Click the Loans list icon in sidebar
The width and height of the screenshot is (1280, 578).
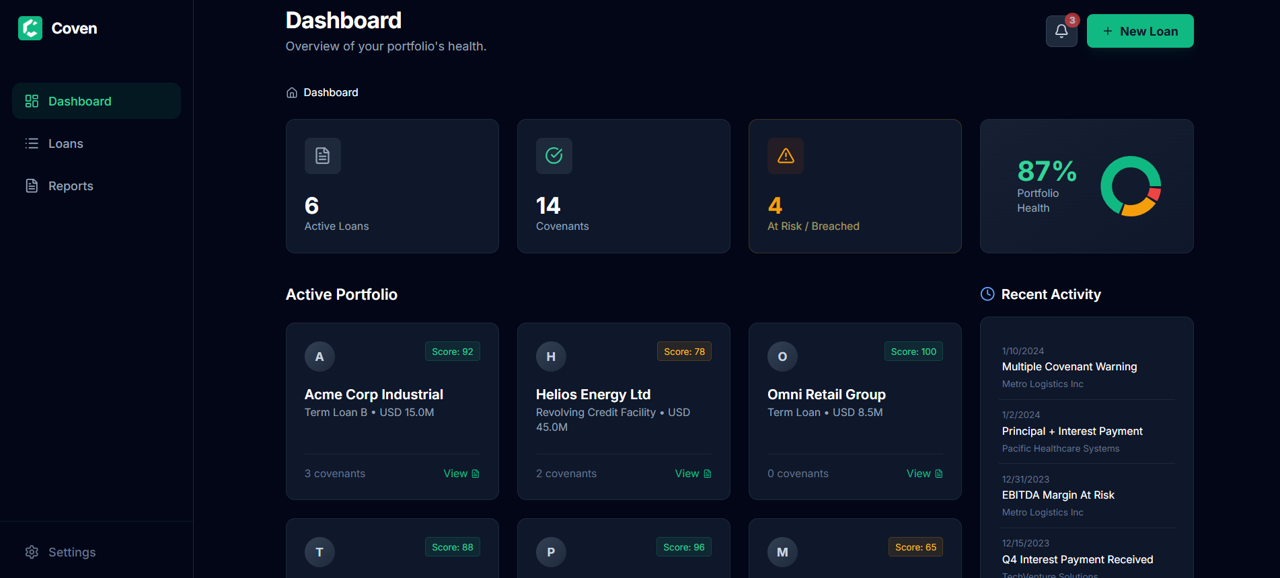coord(32,143)
